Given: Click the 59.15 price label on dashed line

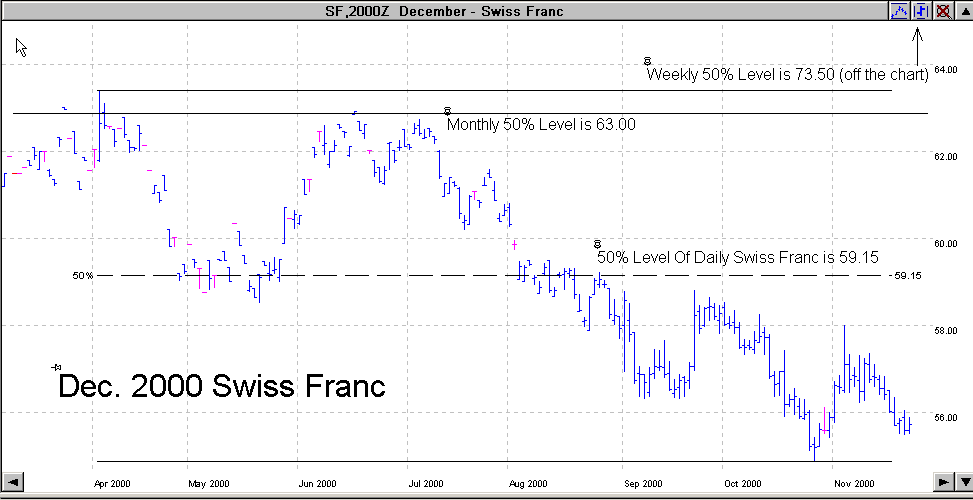Looking at the screenshot, I should tap(907, 275).
